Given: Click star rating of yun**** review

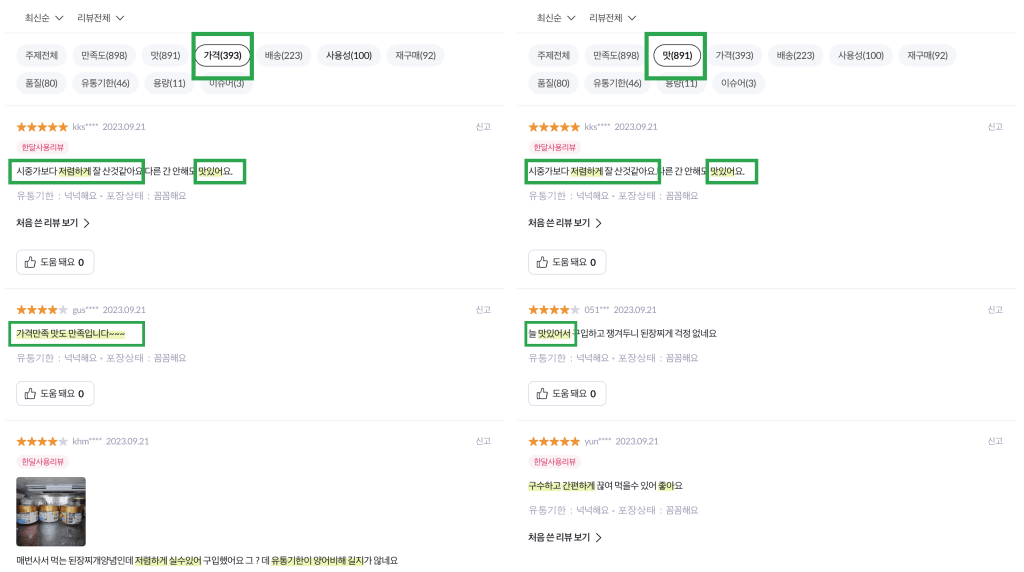Looking at the screenshot, I should click(x=554, y=441).
